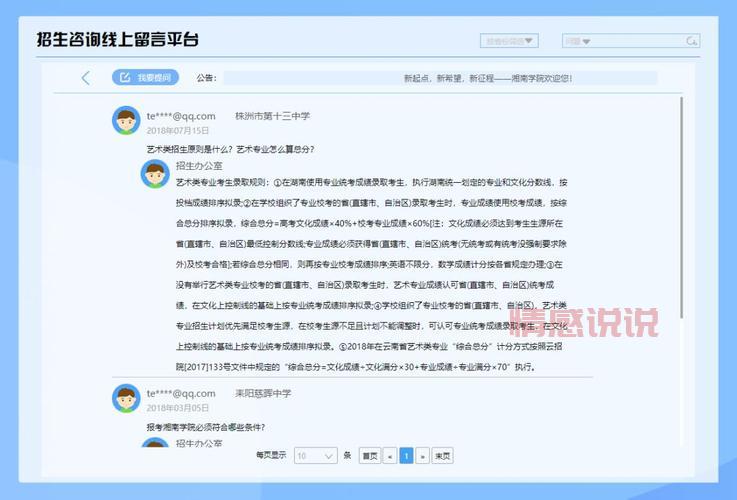Click the date 2018年03月05日
The image size is (737, 500).
click(177, 408)
